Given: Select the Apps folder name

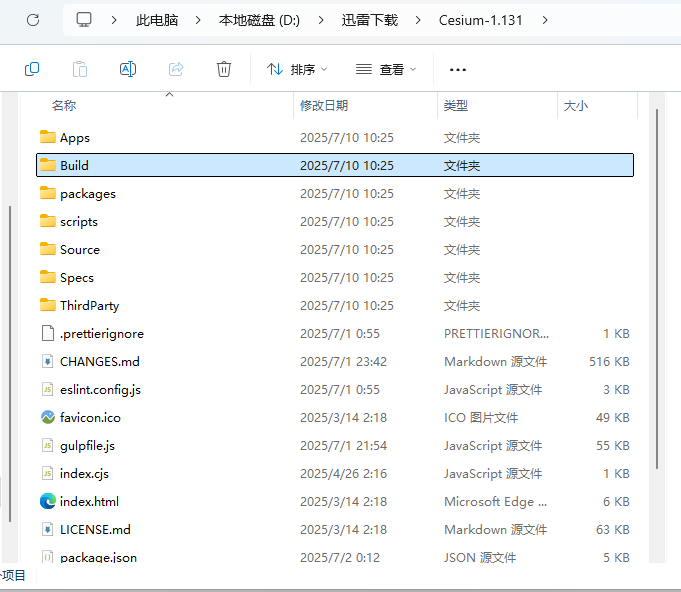Looking at the screenshot, I should point(75,138).
